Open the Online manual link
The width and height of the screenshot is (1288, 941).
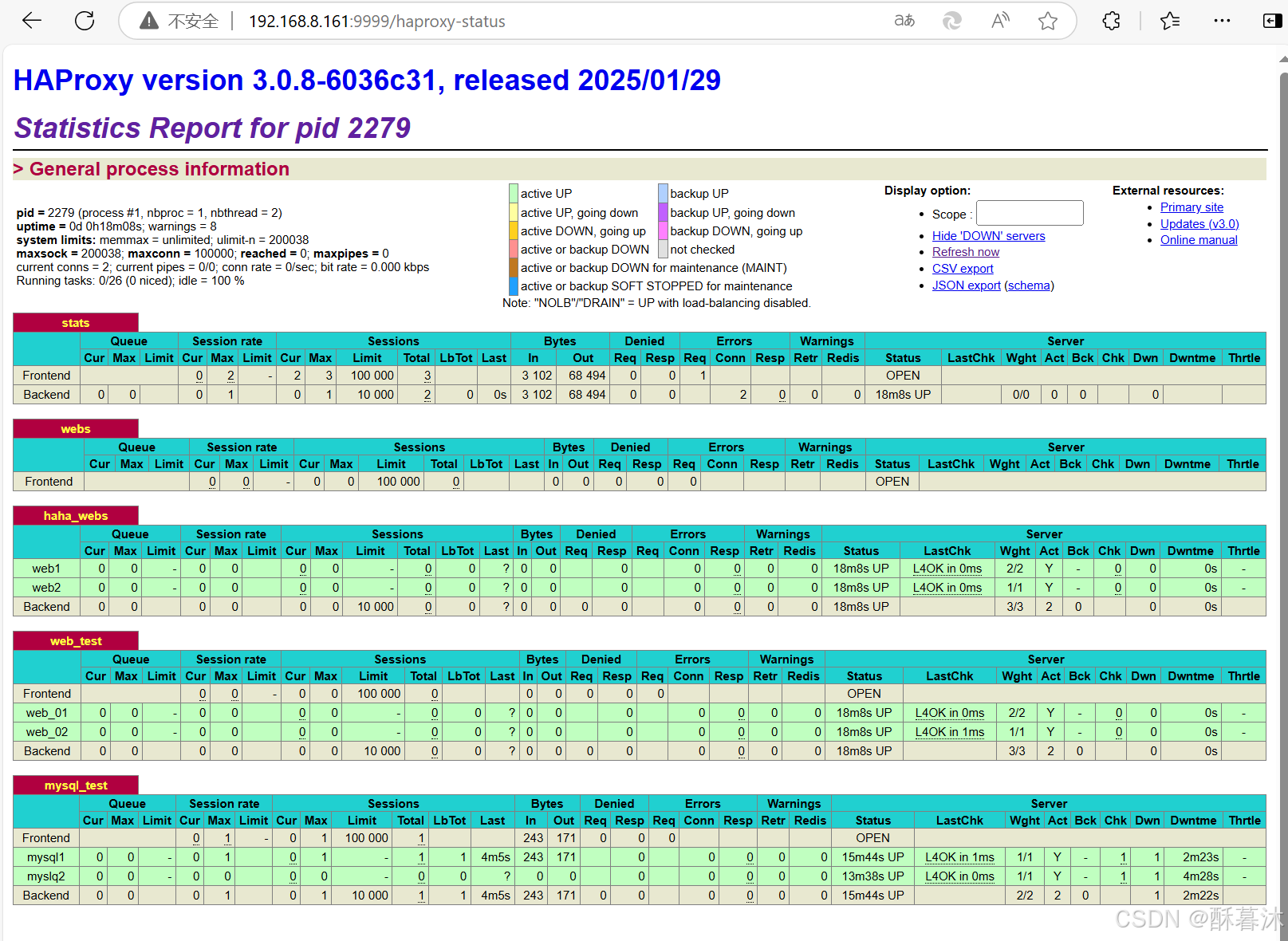[x=1199, y=240]
